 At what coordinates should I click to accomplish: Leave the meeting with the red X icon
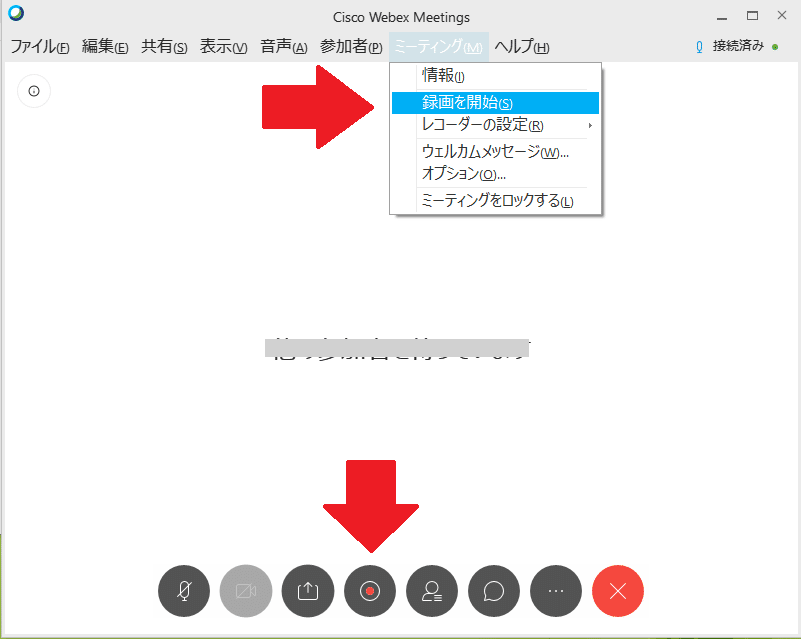point(617,591)
